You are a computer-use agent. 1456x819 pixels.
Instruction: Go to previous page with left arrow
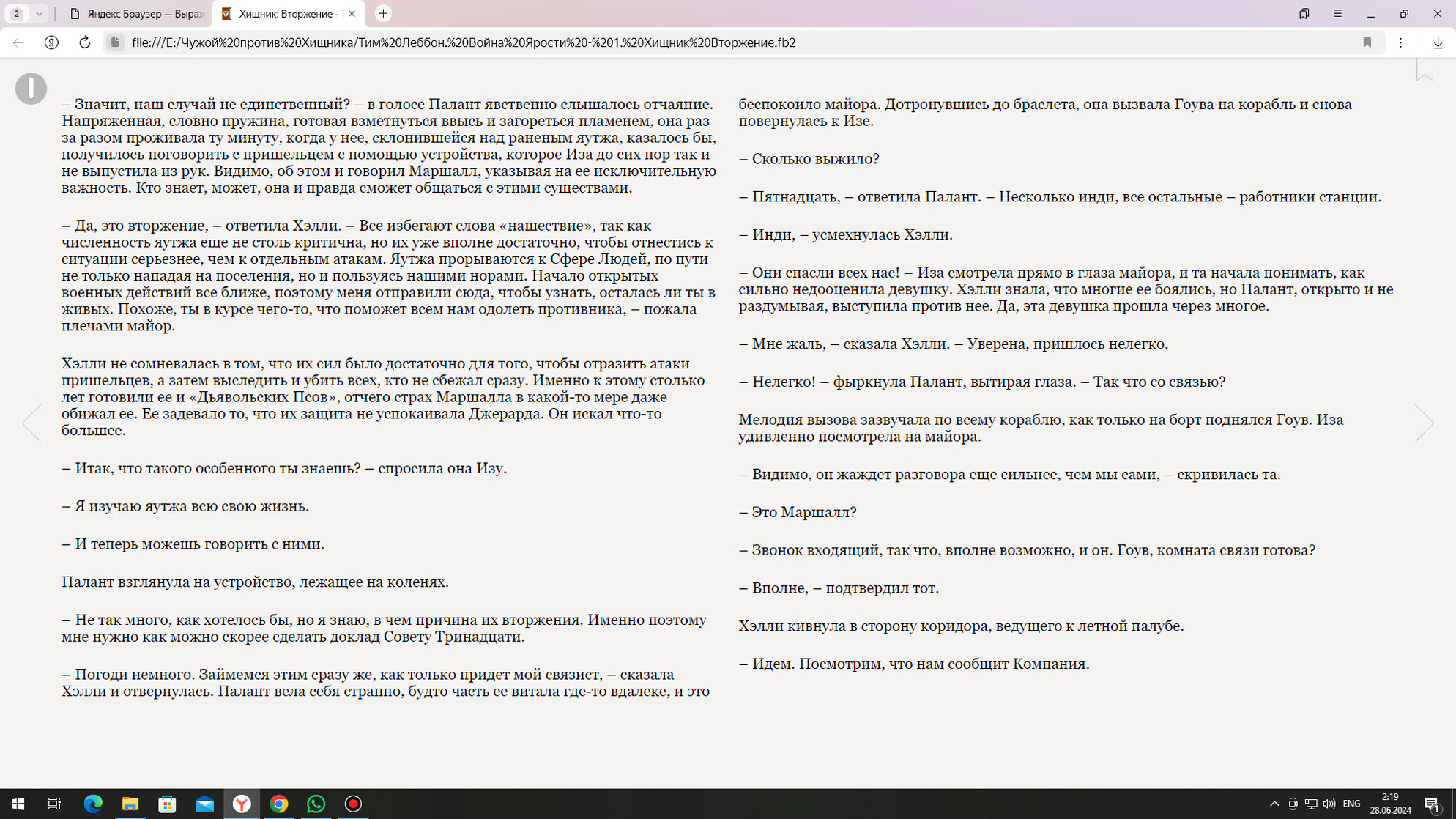pyautogui.click(x=32, y=423)
